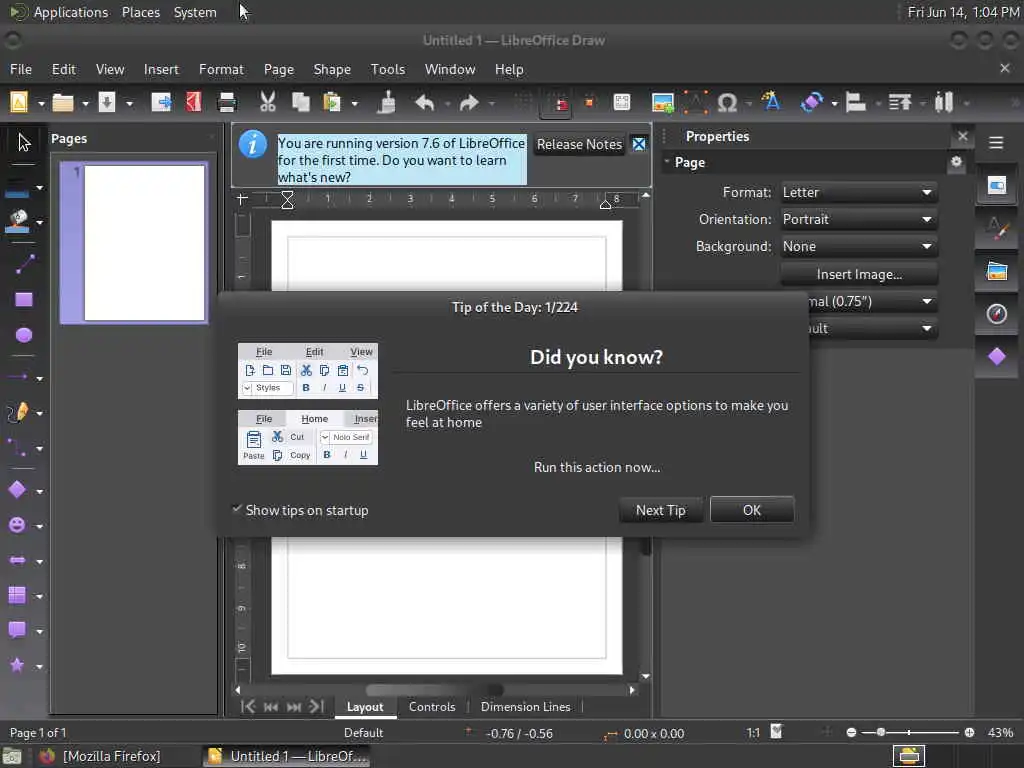This screenshot has height=768, width=1024.
Task: Export directly as PDF icon
Action: pyautogui.click(x=194, y=103)
